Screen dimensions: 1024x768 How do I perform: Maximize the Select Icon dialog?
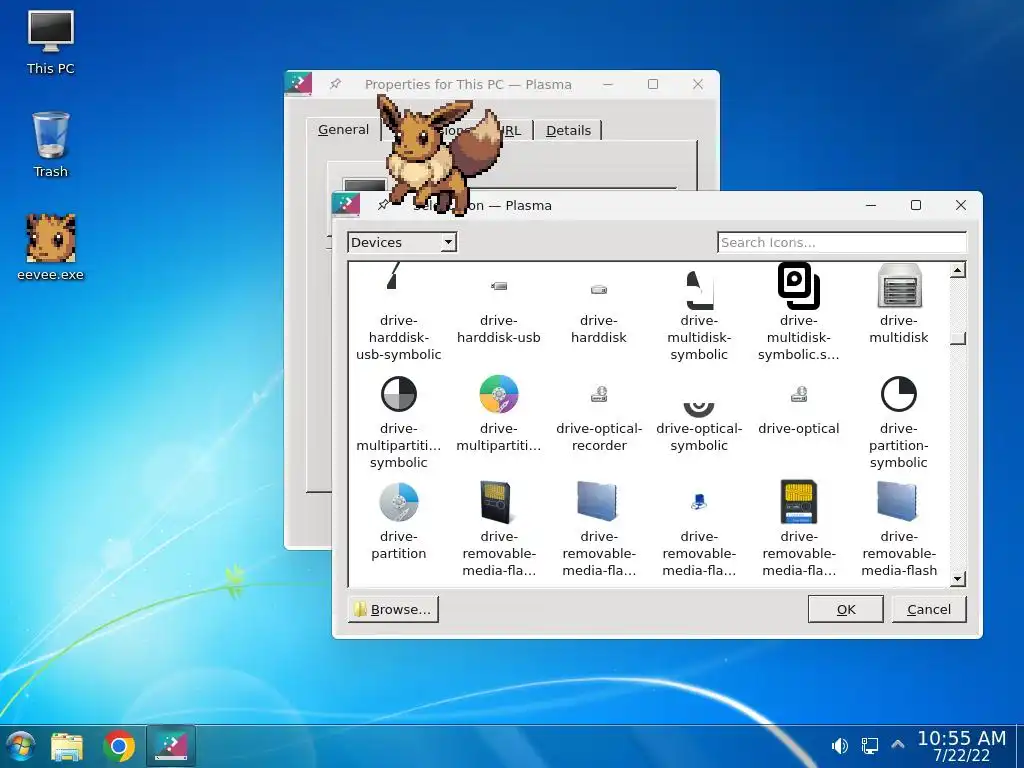(x=916, y=205)
